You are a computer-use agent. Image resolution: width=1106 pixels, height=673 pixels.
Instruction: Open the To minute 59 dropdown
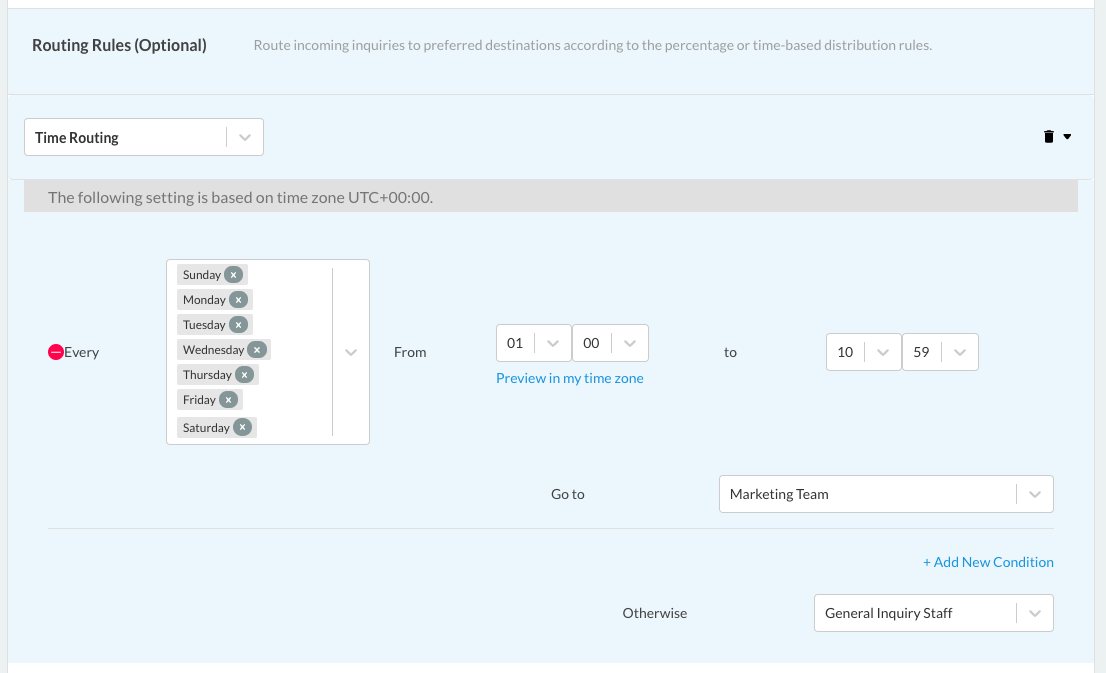(x=940, y=352)
